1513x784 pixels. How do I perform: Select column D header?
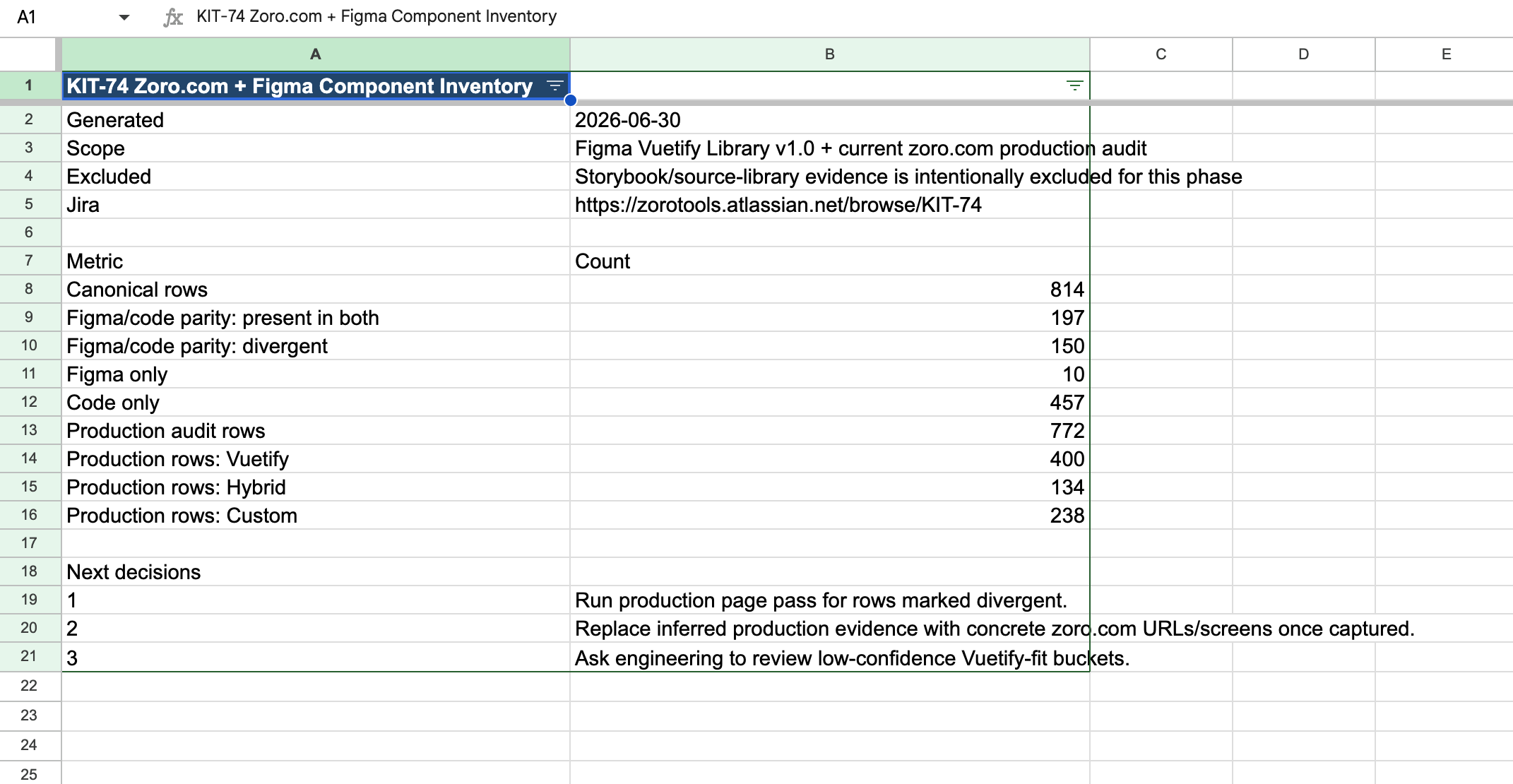[x=1303, y=54]
